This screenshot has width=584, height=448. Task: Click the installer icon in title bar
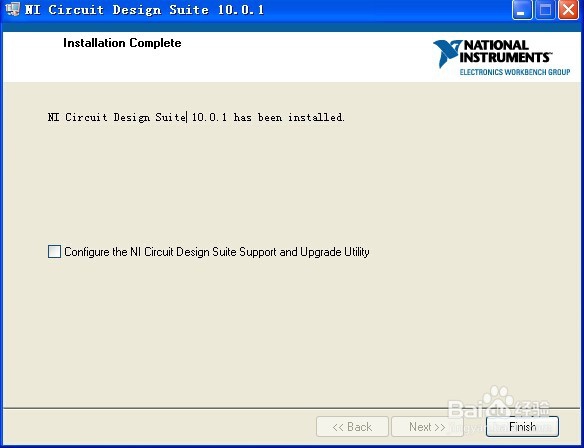click(x=12, y=9)
